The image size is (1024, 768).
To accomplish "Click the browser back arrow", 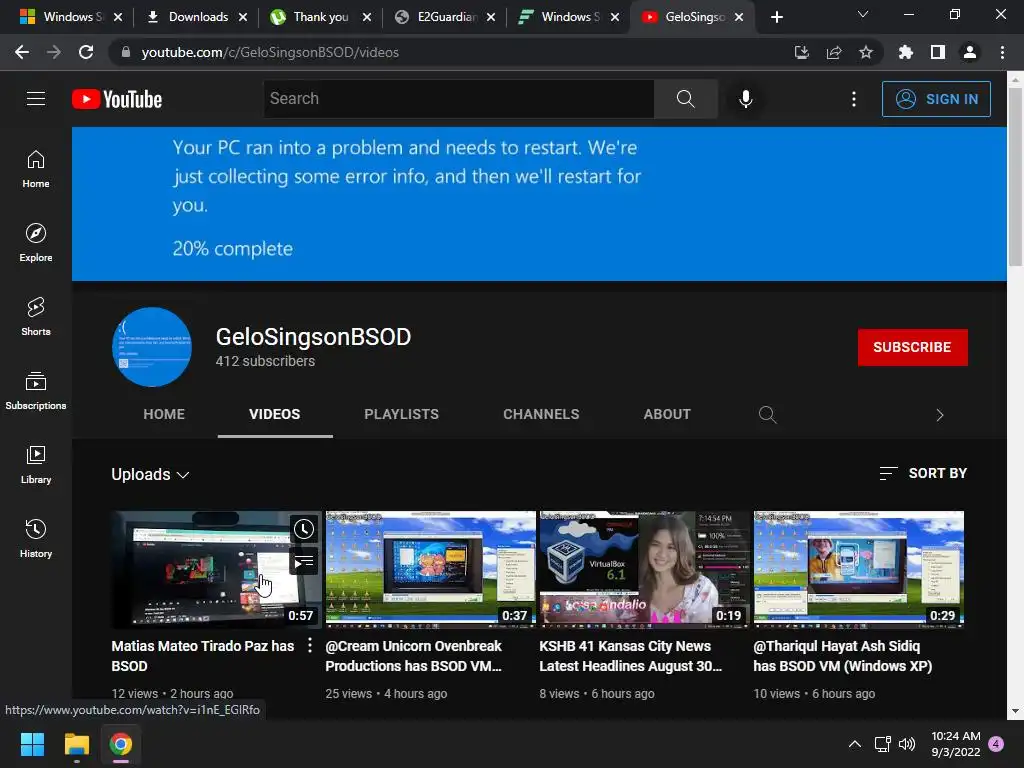I will [x=22, y=52].
